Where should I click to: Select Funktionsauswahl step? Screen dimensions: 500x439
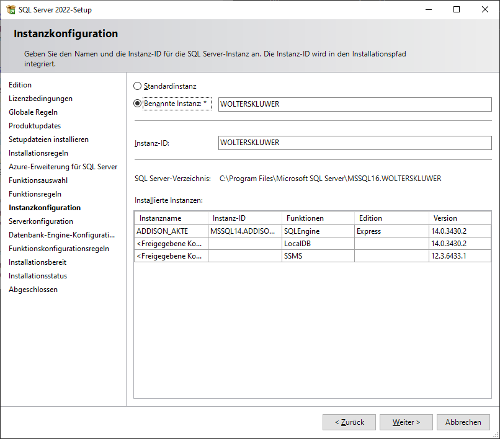38,180
